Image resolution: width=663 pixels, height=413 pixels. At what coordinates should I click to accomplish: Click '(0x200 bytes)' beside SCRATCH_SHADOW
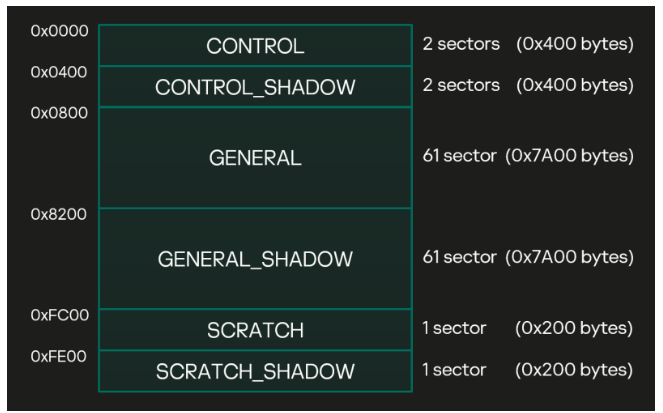(574, 370)
